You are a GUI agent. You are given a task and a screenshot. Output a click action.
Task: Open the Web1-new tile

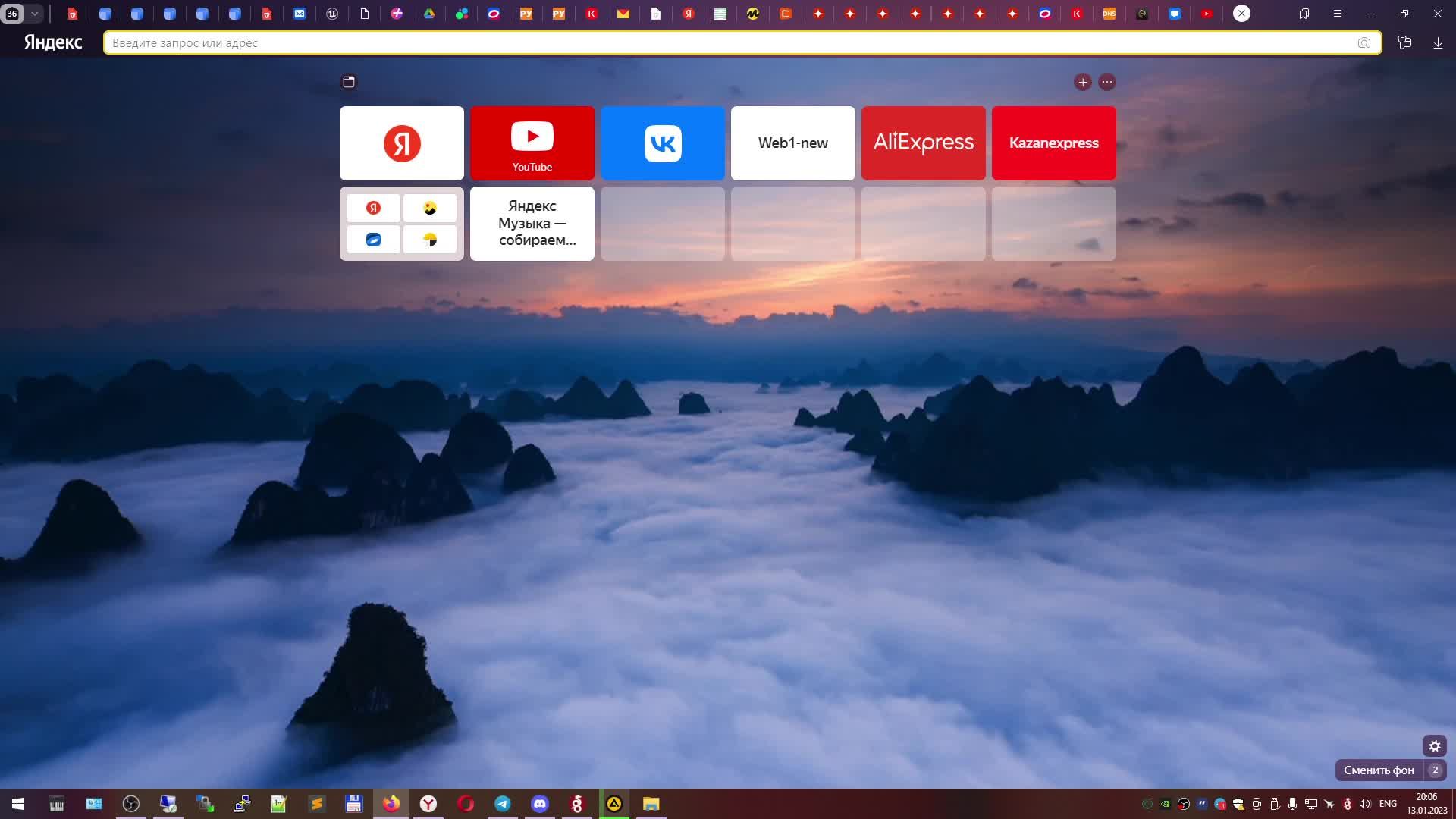[x=792, y=143]
